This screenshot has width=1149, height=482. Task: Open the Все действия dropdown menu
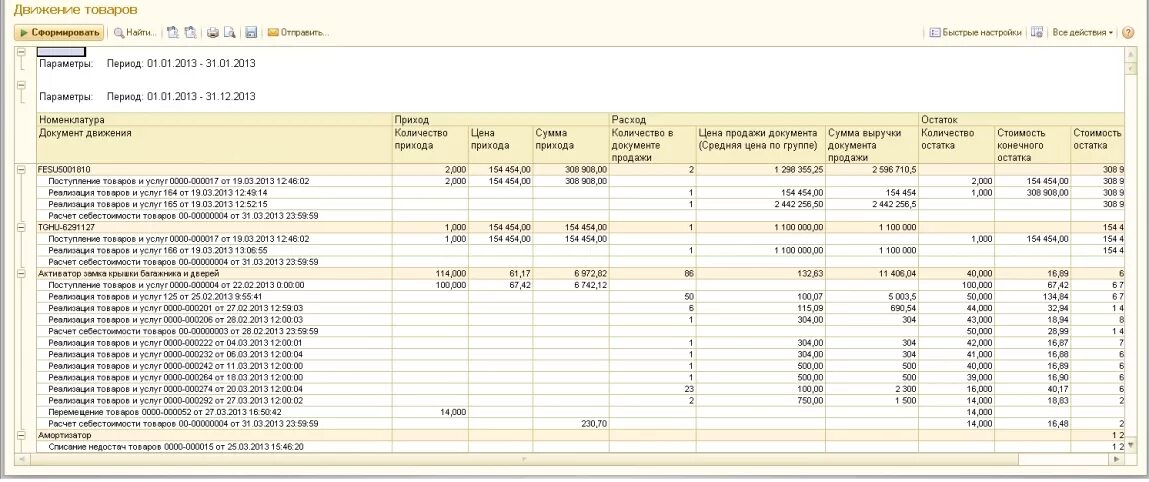(x=1082, y=33)
